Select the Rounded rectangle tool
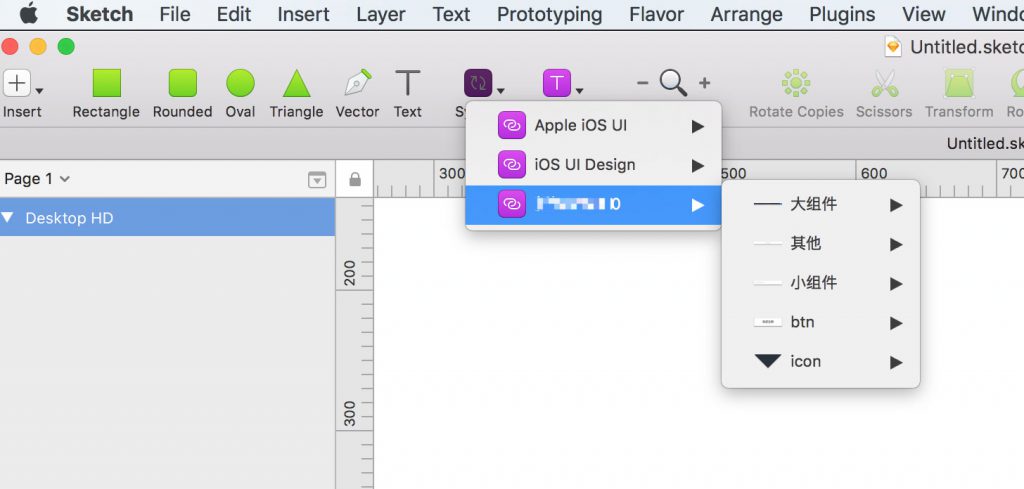Image resolution: width=1024 pixels, height=489 pixels. pyautogui.click(x=182, y=84)
